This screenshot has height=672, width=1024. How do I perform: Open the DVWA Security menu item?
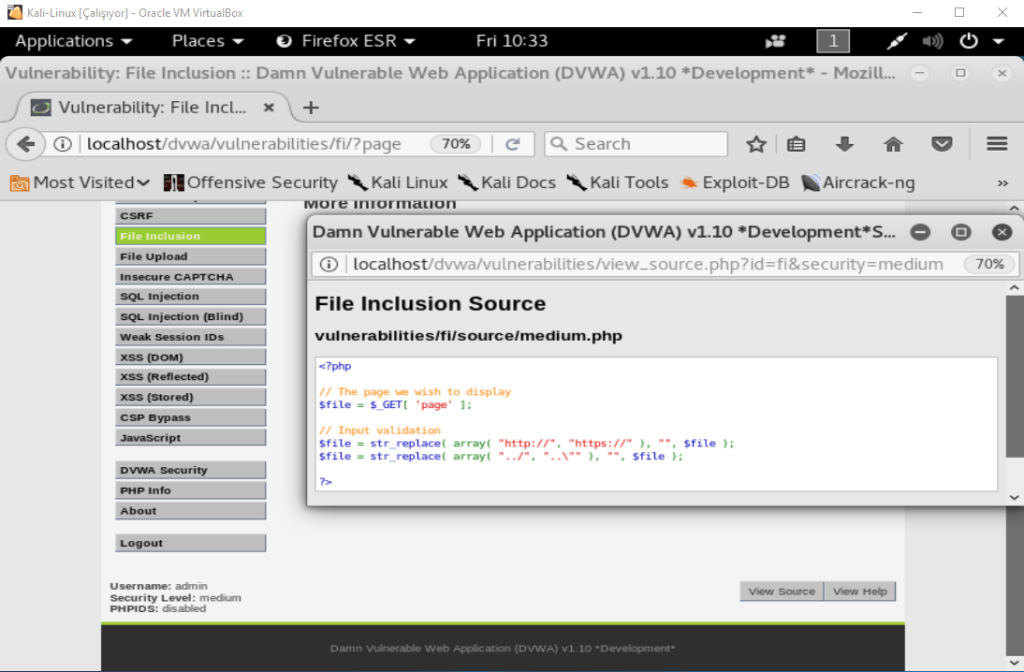coord(190,470)
